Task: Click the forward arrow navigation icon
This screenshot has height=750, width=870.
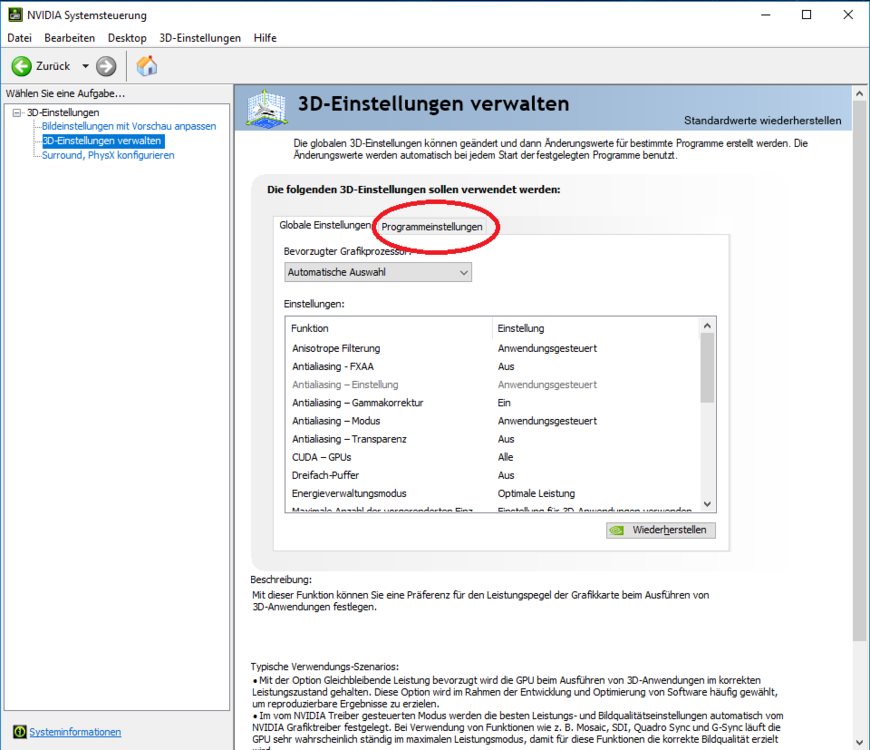Action: (106, 66)
